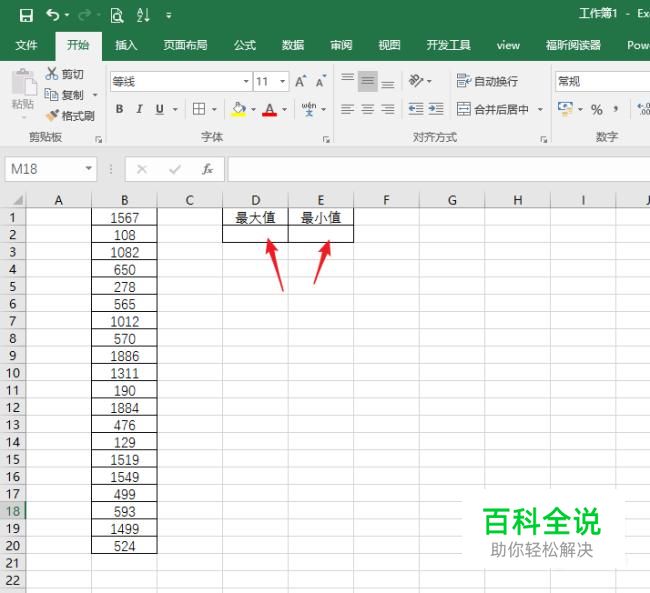This screenshot has width=650, height=593.
Task: Click the text Orientation icon
Action: (x=416, y=80)
